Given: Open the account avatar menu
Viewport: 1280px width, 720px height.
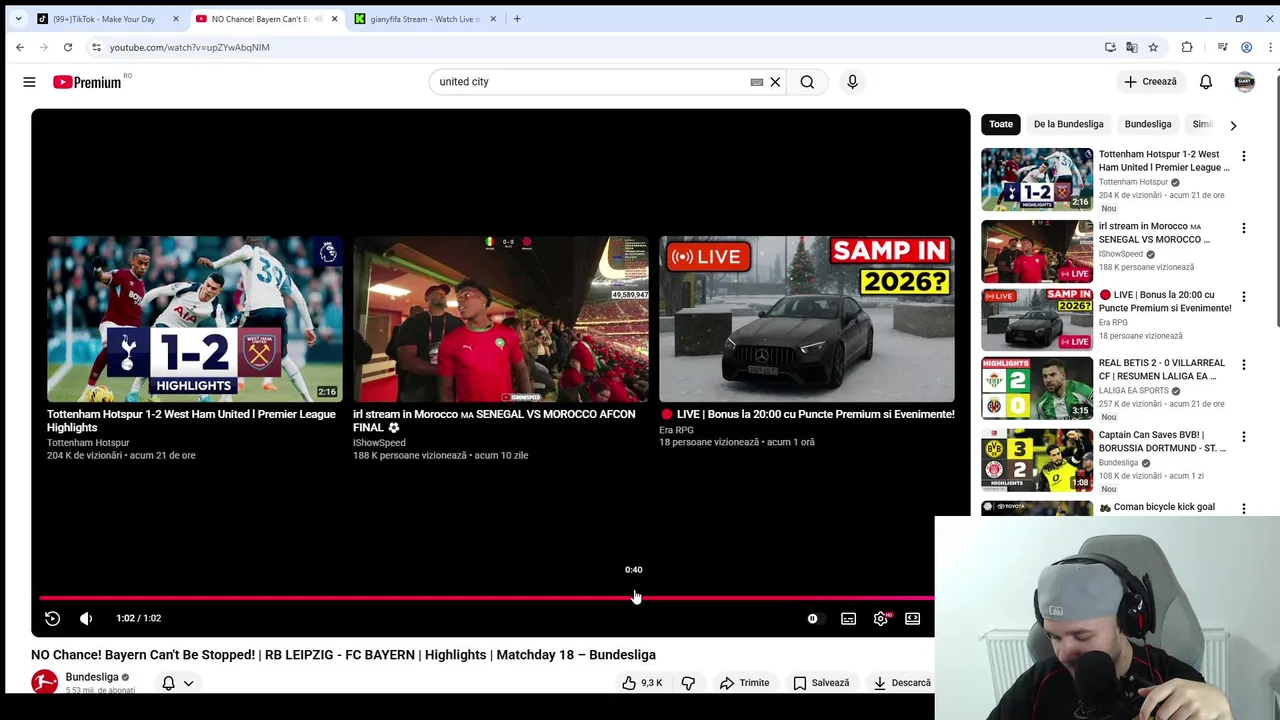Looking at the screenshot, I should click(x=1245, y=82).
